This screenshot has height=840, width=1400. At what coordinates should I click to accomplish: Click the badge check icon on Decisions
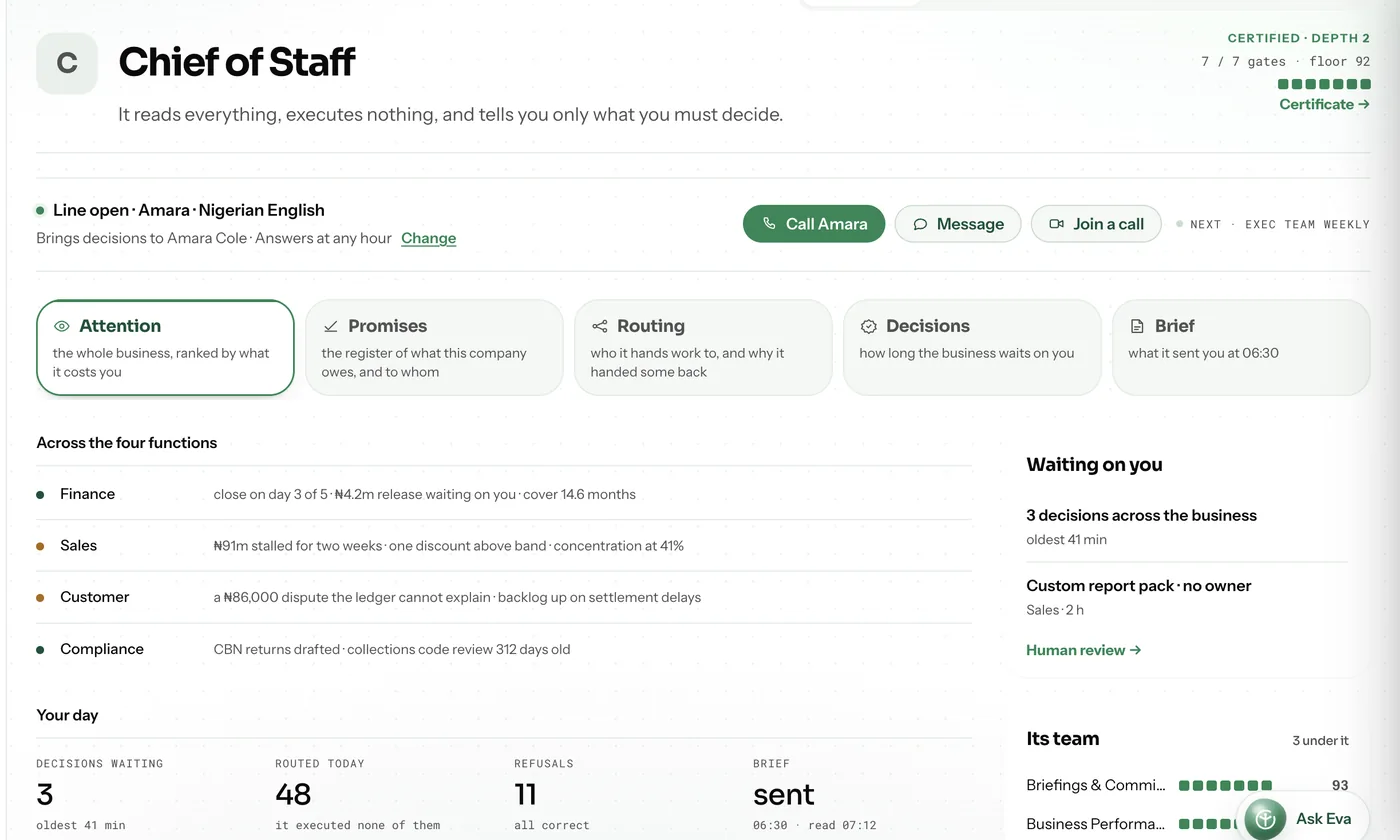[x=869, y=326]
